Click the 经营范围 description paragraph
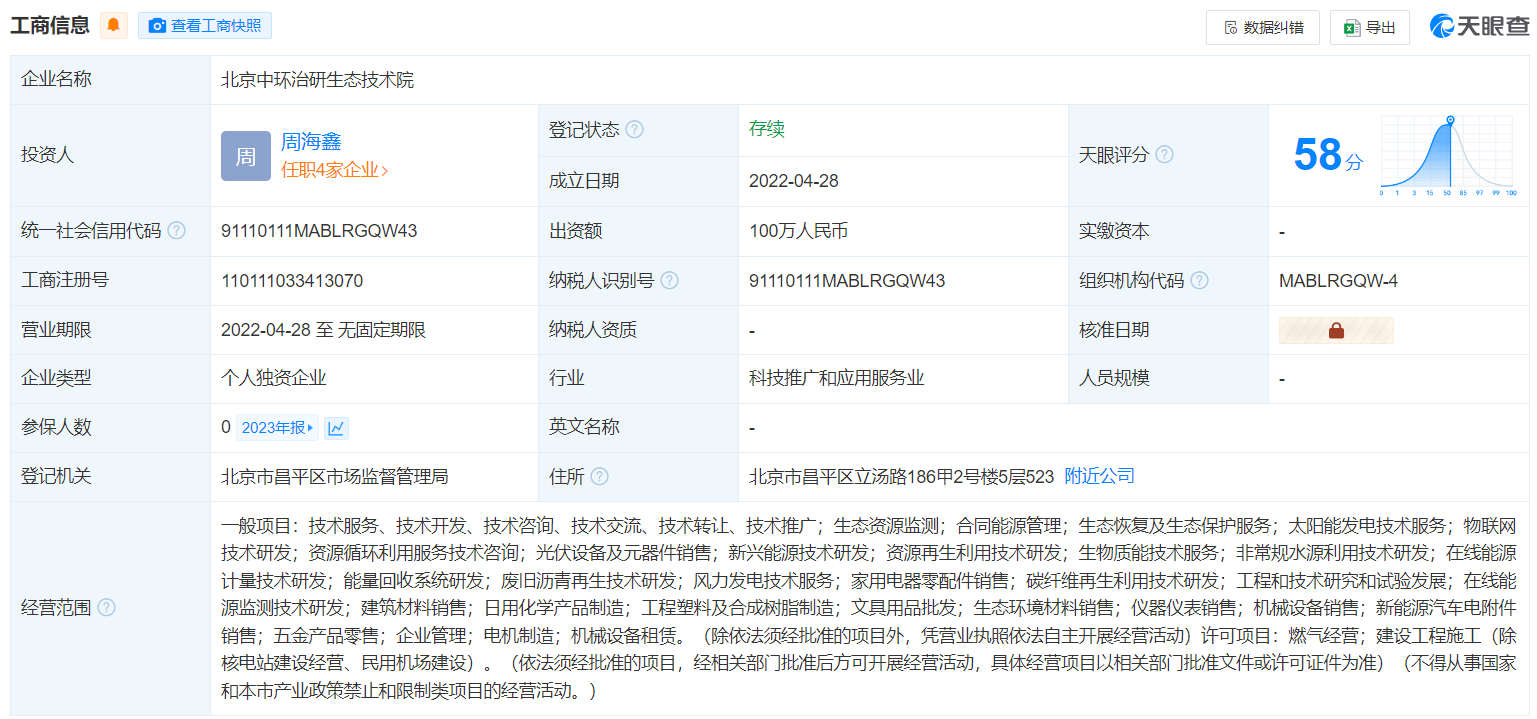 tap(868, 608)
